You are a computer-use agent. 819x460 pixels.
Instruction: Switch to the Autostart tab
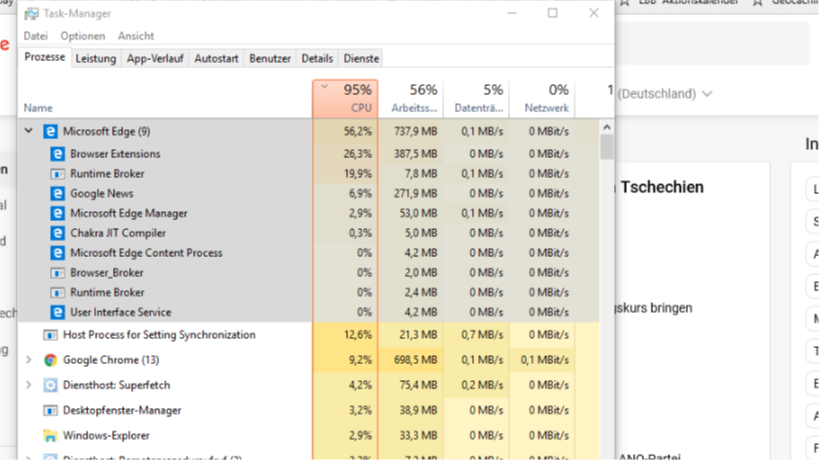tap(216, 58)
